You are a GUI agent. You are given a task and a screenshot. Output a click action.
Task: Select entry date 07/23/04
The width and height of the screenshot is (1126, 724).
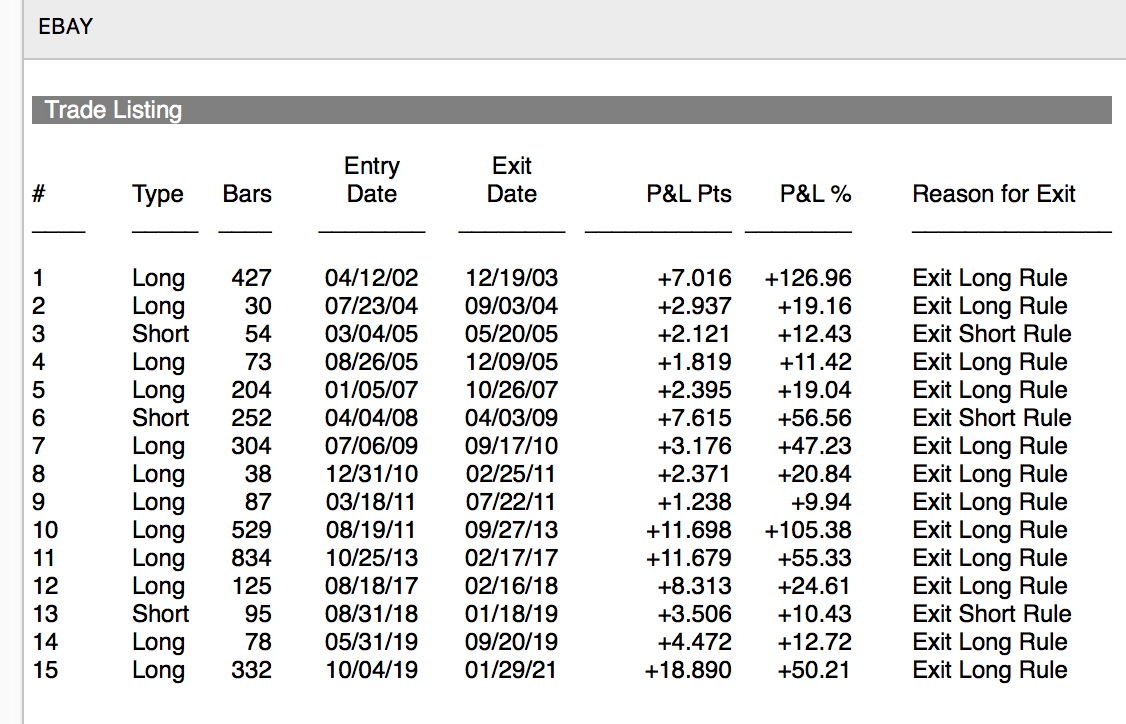coord(371,306)
